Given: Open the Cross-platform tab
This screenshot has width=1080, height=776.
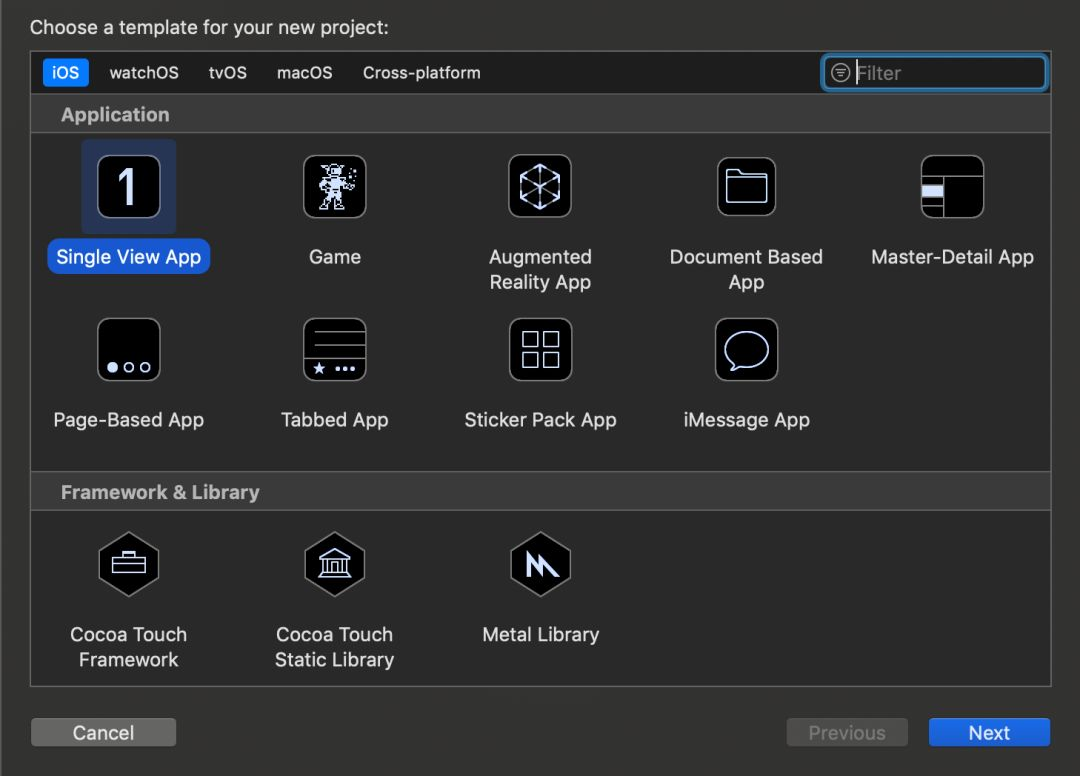Looking at the screenshot, I should coord(422,72).
